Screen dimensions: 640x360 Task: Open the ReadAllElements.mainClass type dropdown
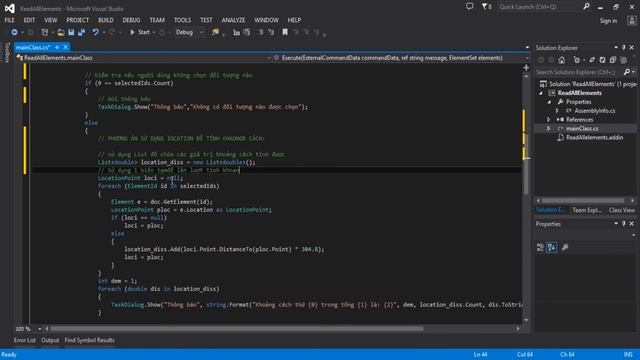(143, 58)
